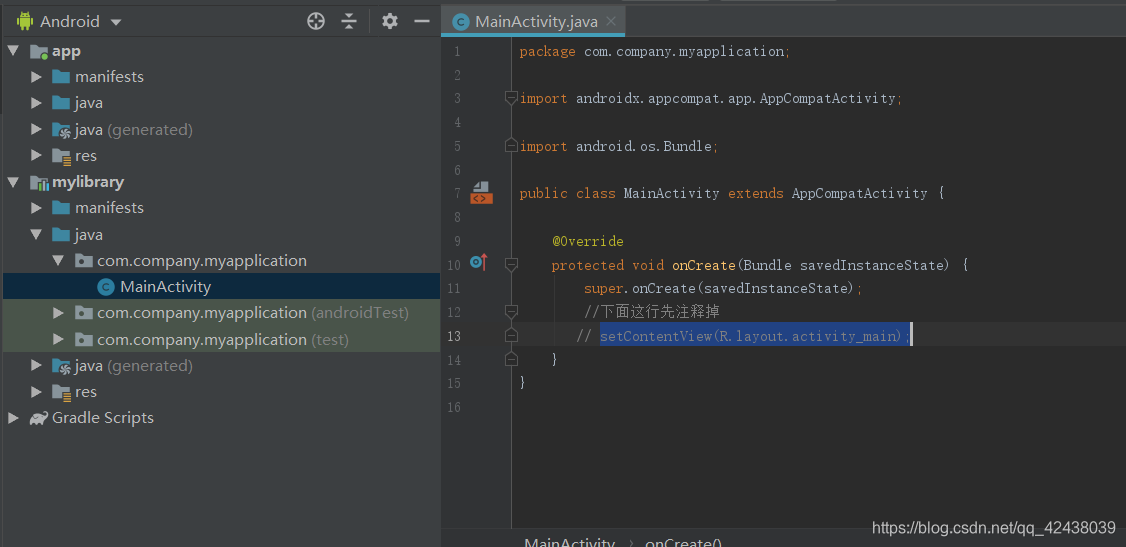The width and height of the screenshot is (1126, 547).
Task: Expand java (generated) under mylibrary
Action: (36, 366)
